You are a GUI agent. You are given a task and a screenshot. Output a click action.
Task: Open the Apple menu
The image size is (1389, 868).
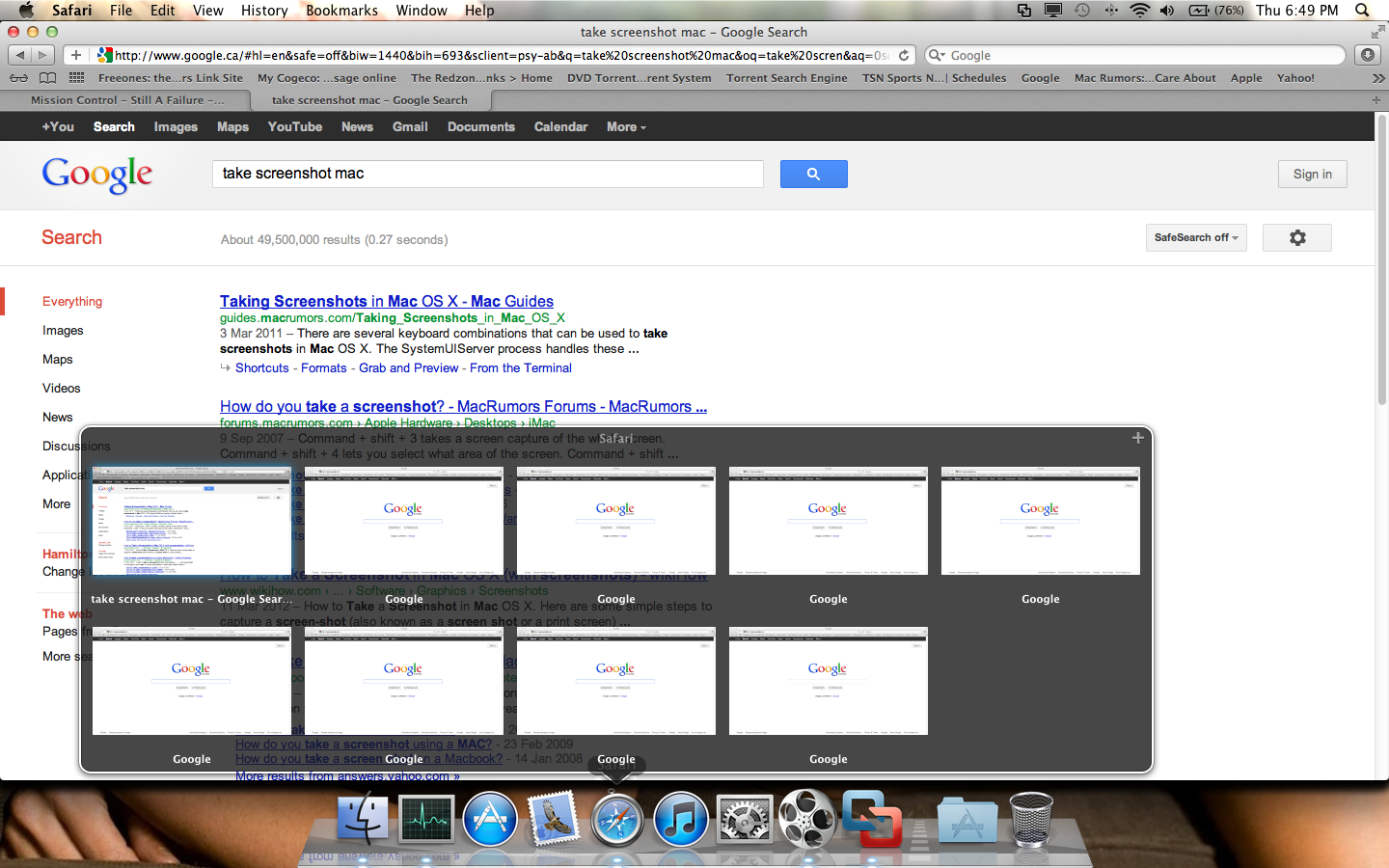pyautogui.click(x=26, y=11)
